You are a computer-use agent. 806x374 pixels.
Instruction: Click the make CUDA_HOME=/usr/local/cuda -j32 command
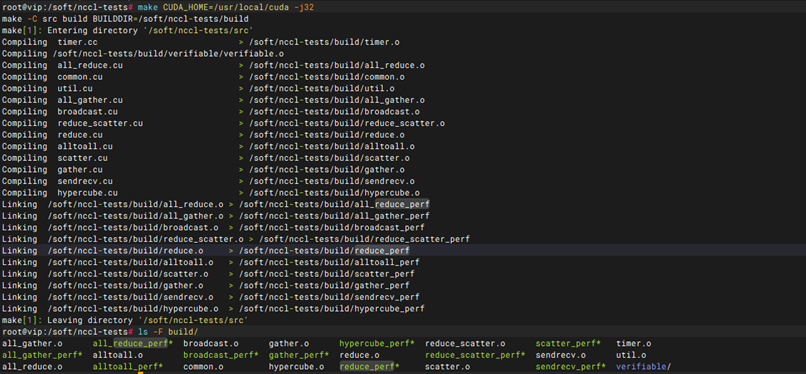pyautogui.click(x=226, y=6)
